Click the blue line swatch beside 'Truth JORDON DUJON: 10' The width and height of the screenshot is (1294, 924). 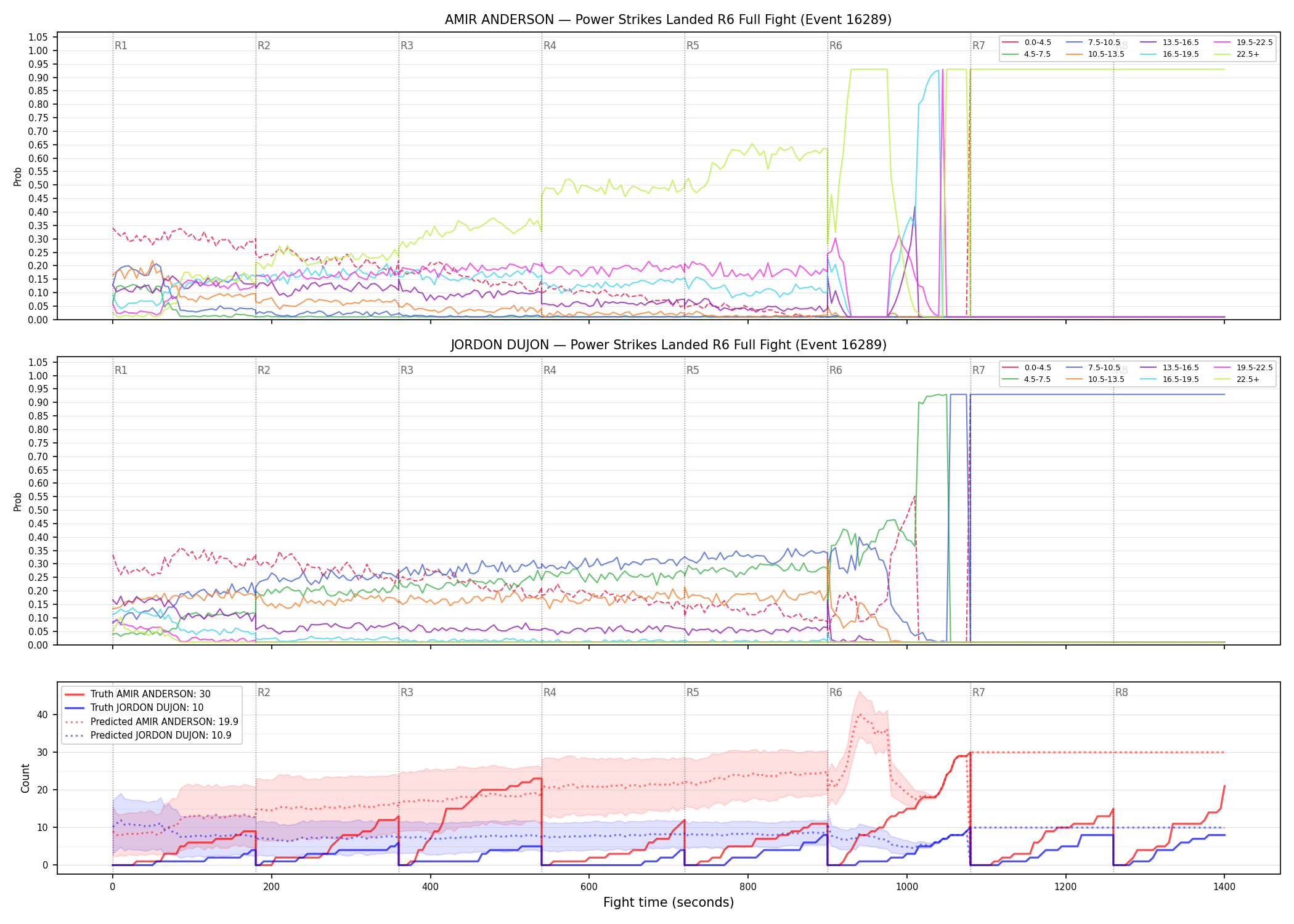click(75, 708)
